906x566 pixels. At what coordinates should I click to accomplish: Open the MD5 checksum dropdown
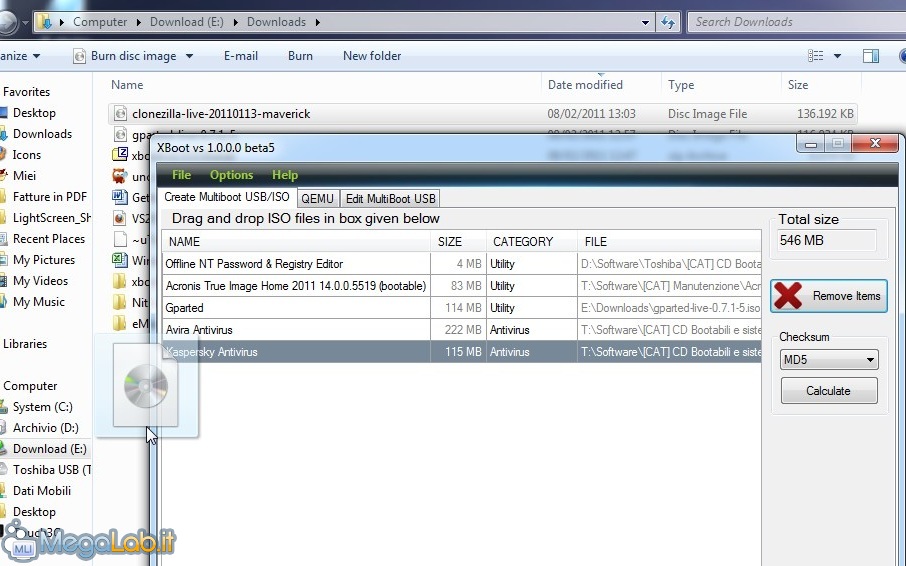tap(829, 360)
